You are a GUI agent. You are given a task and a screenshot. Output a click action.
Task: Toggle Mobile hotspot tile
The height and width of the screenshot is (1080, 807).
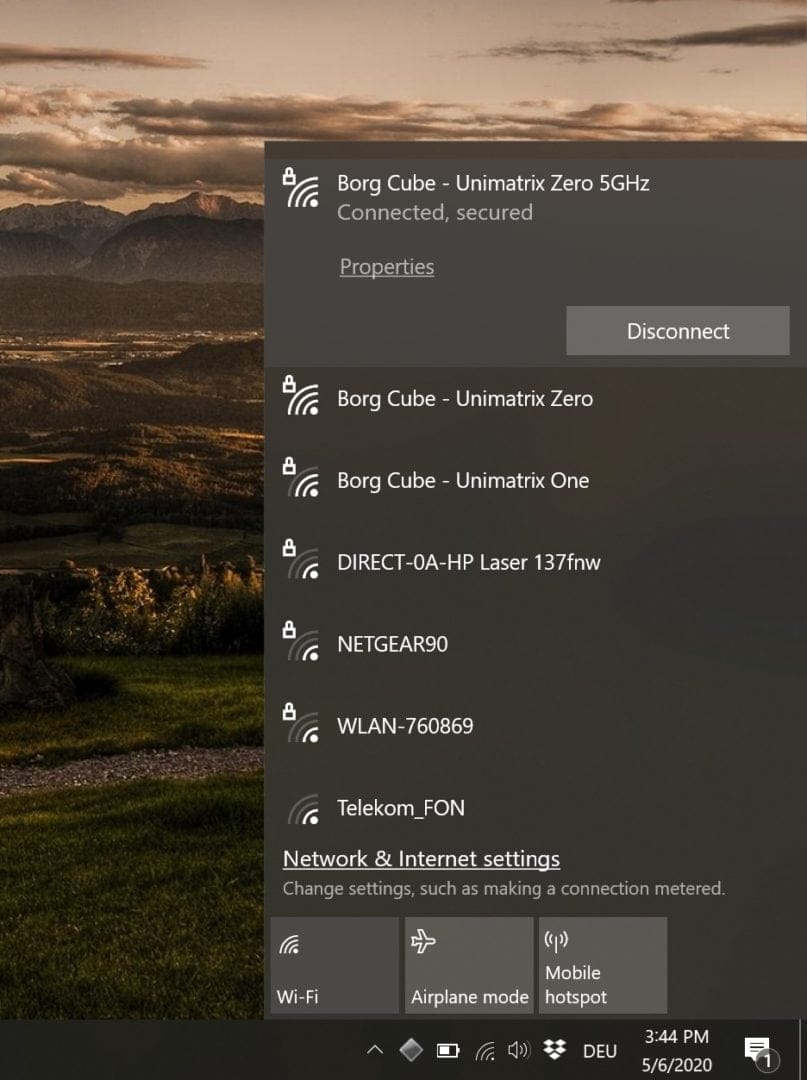coord(602,965)
